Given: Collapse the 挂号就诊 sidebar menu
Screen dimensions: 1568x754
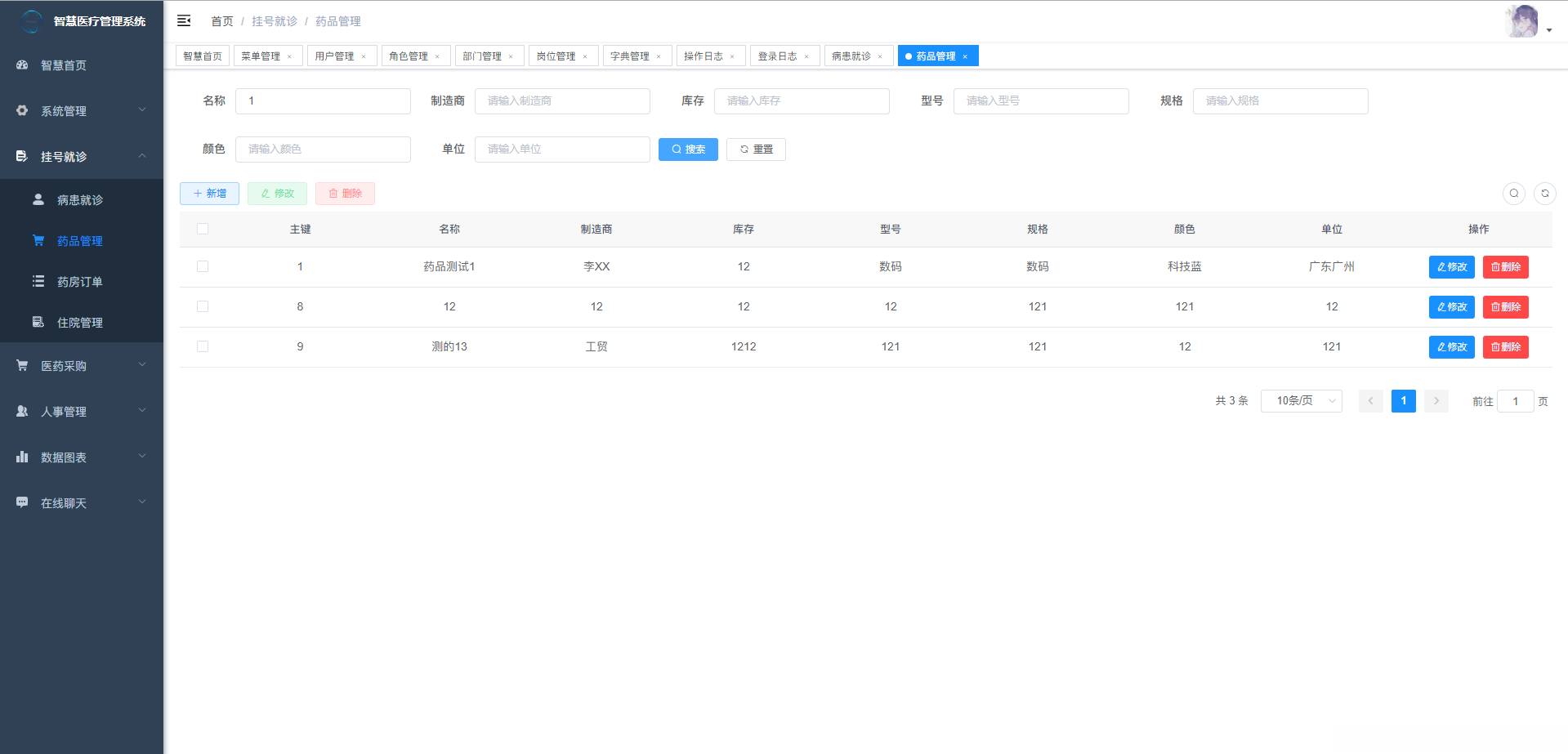Looking at the screenshot, I should 82,156.
